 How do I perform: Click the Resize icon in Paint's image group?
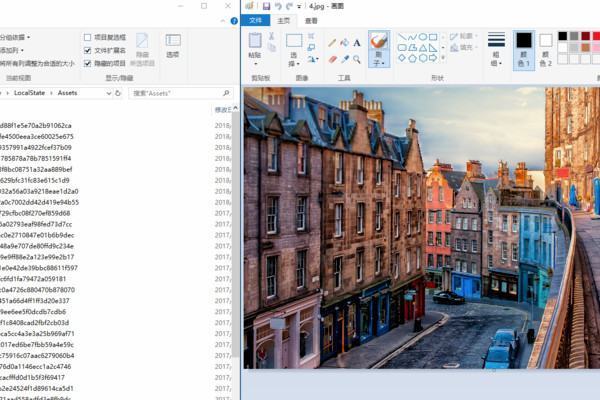click(311, 47)
